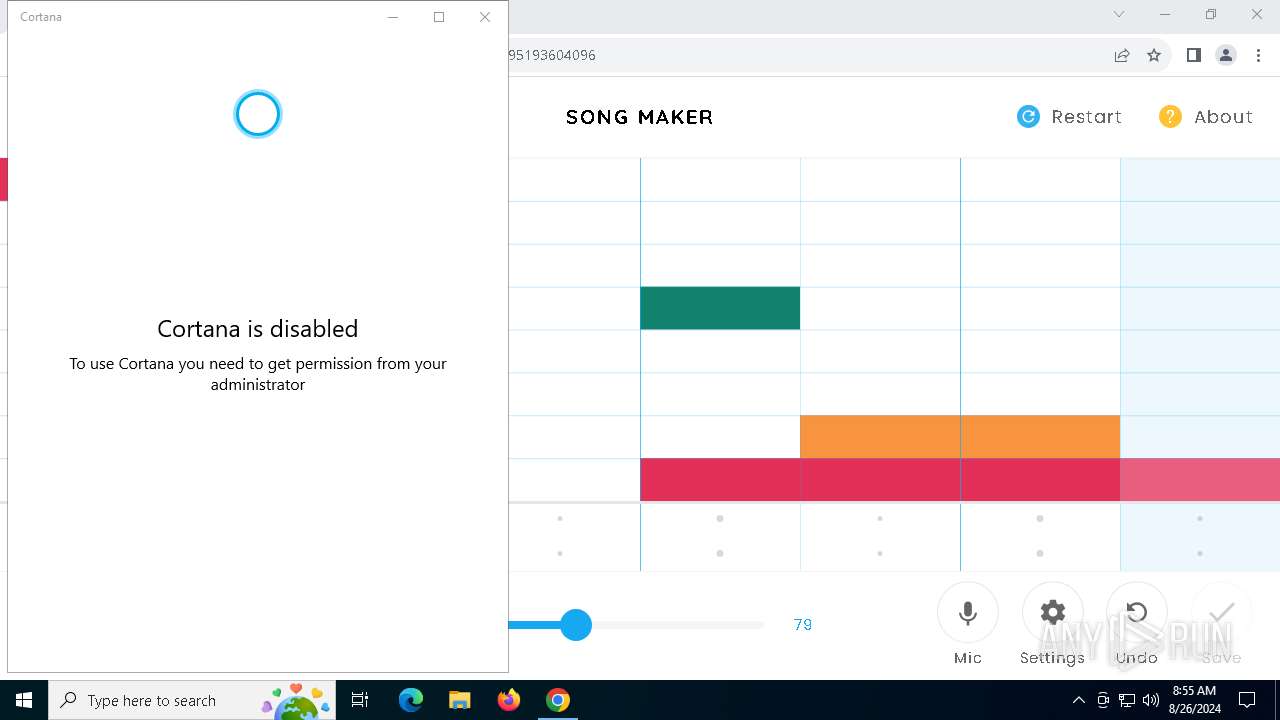Minimize the Cortana window
1280x720 pixels.
tap(393, 17)
